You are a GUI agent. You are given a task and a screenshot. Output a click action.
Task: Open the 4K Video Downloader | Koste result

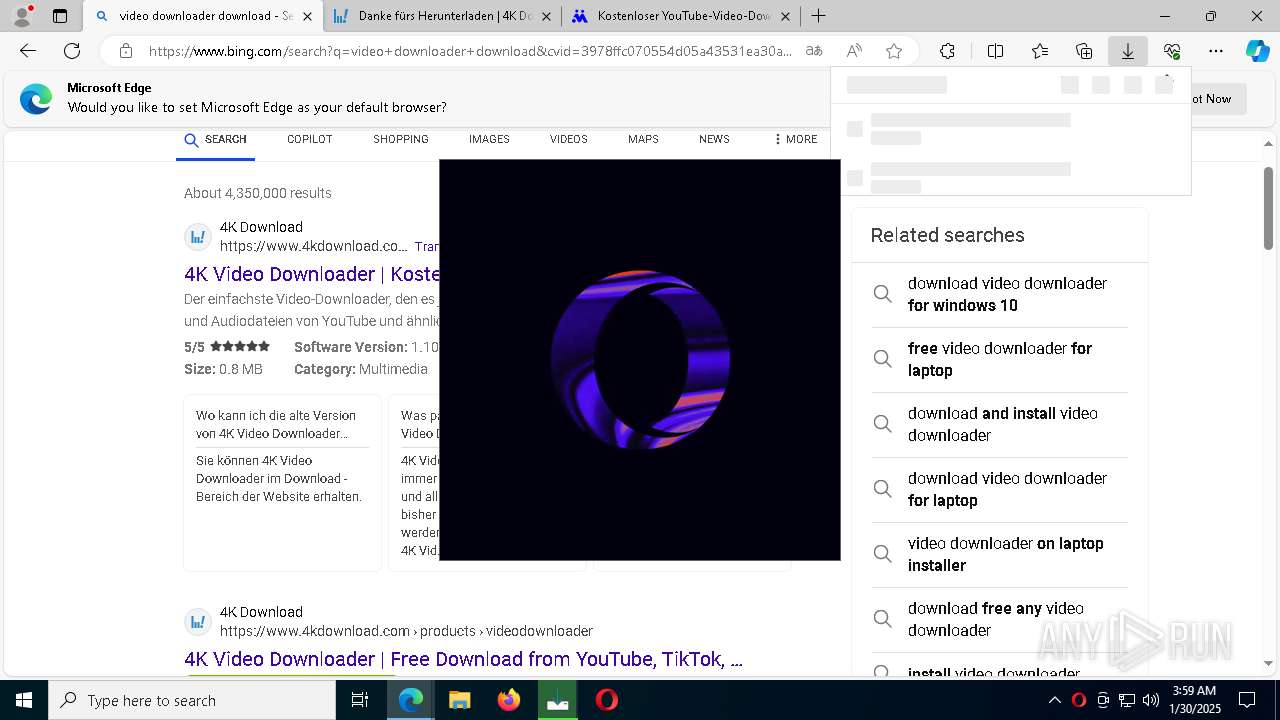point(311,274)
